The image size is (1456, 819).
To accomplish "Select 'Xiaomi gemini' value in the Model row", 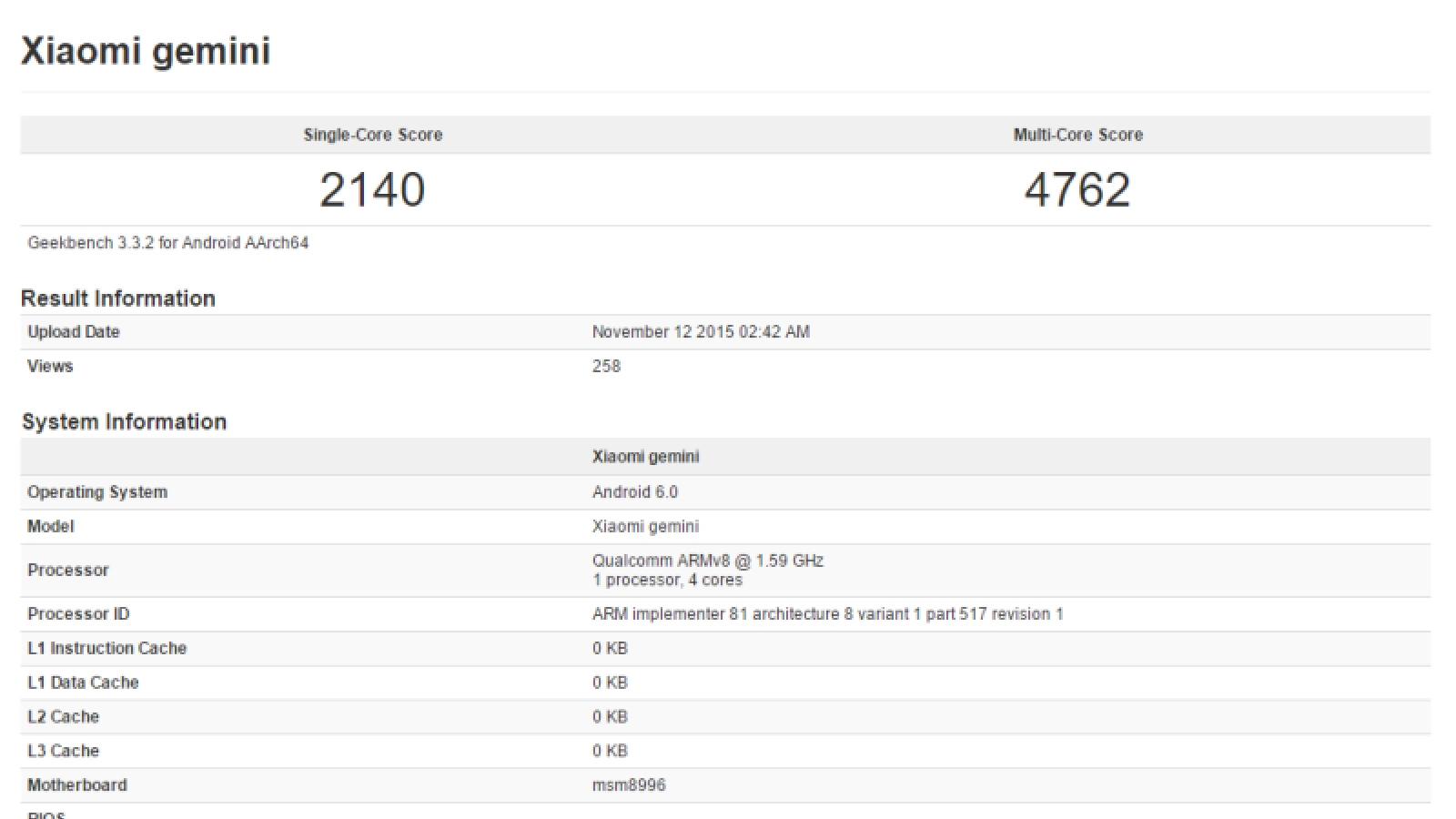I will click(646, 526).
